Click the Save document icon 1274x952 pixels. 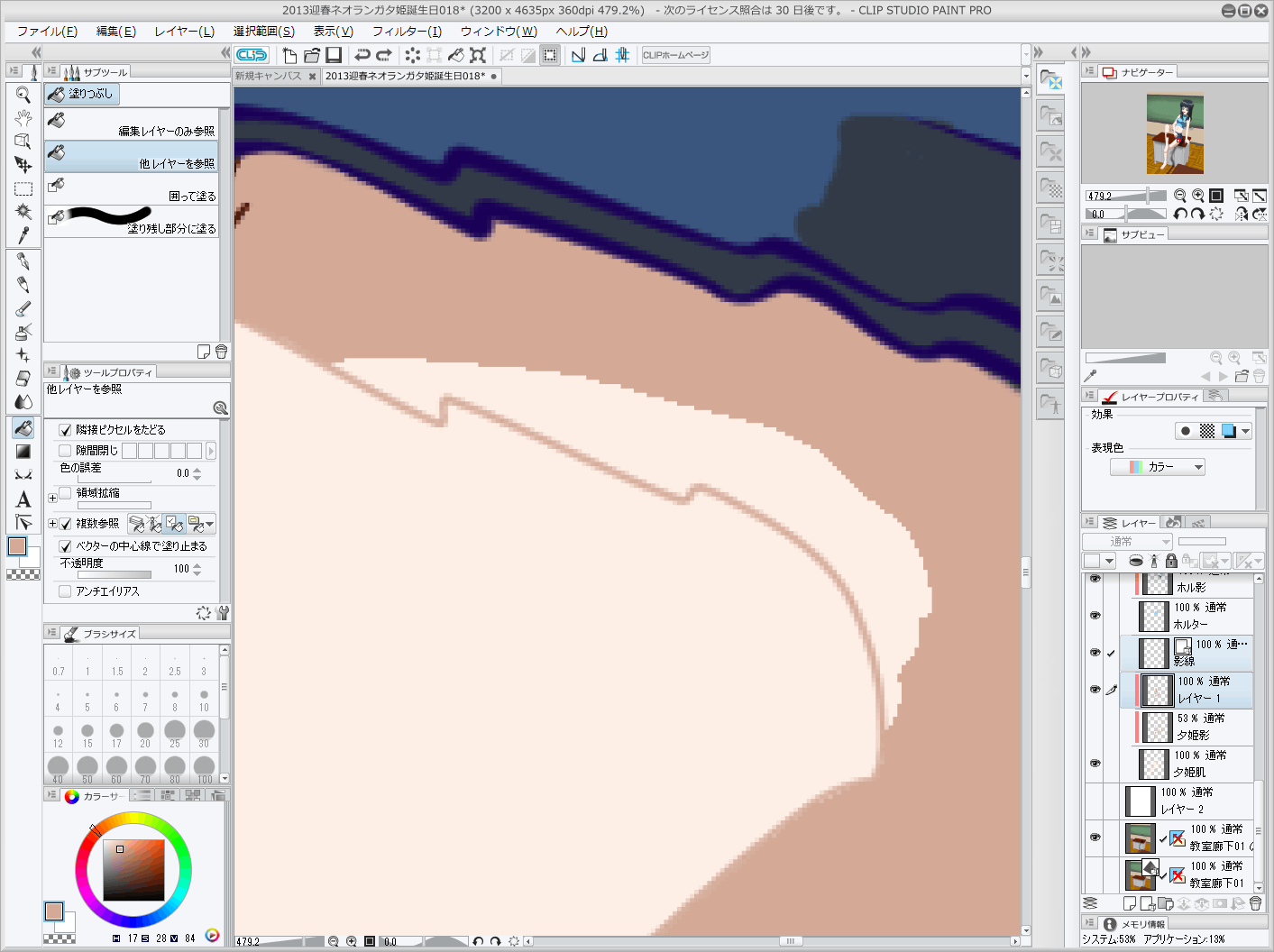pyautogui.click(x=334, y=55)
